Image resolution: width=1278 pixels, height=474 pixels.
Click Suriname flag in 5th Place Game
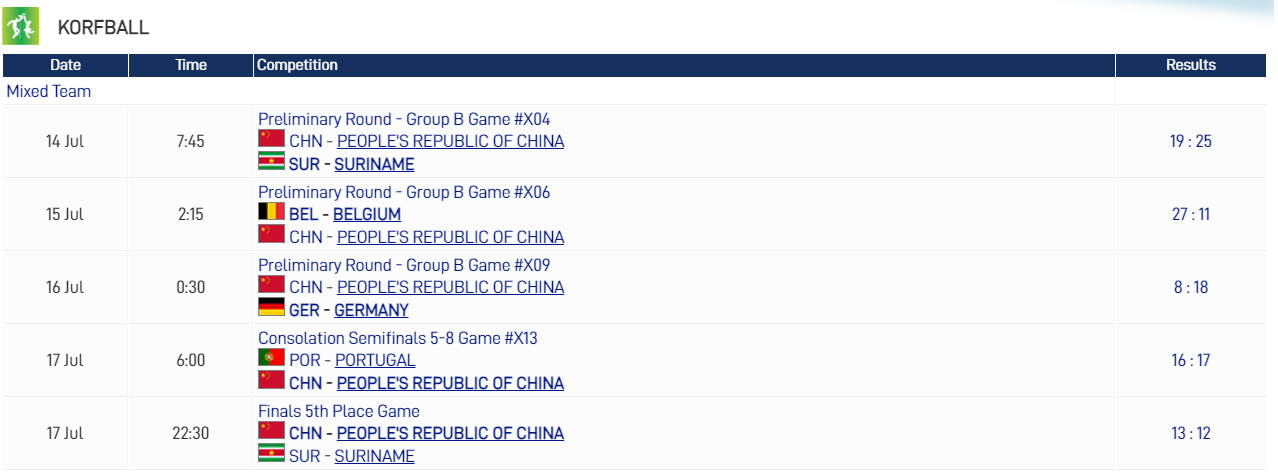click(271, 453)
